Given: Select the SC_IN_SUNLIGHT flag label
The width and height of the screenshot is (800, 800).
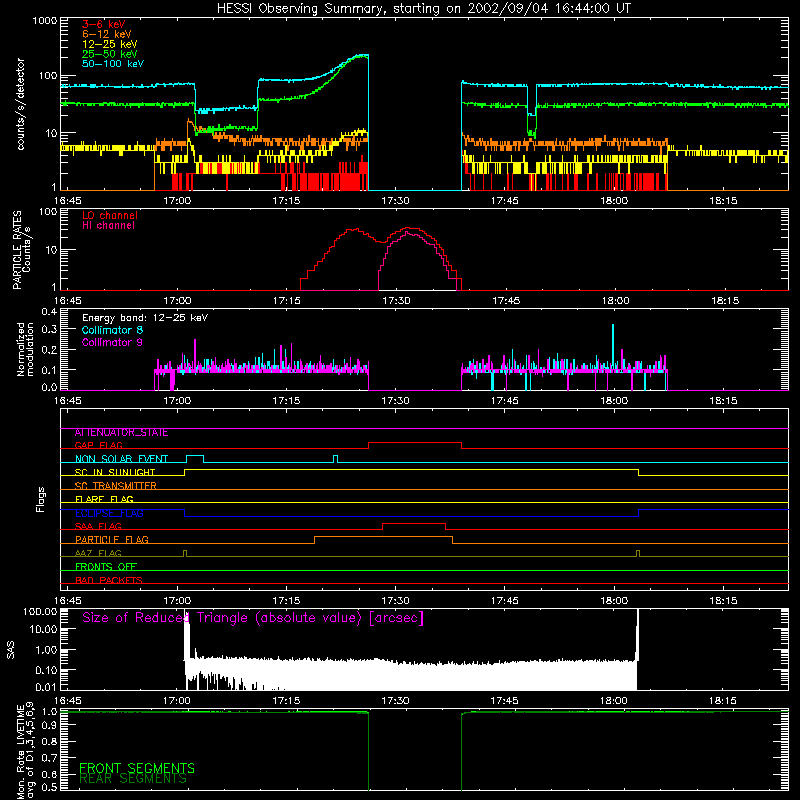Looking at the screenshot, I should [x=115, y=472].
